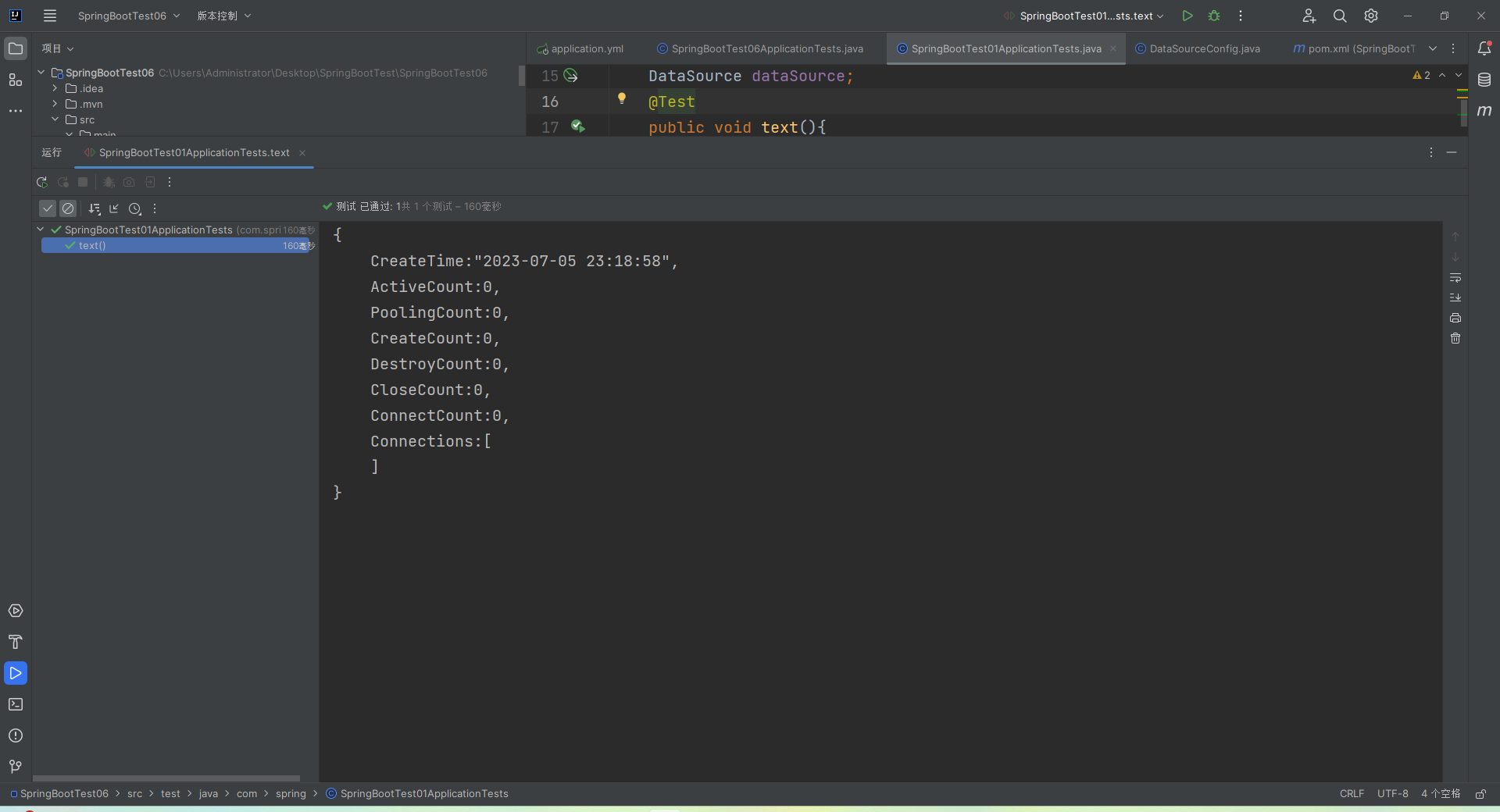The width and height of the screenshot is (1500, 812).
Task: Change UTF-8 file encoding
Action: click(x=1392, y=793)
